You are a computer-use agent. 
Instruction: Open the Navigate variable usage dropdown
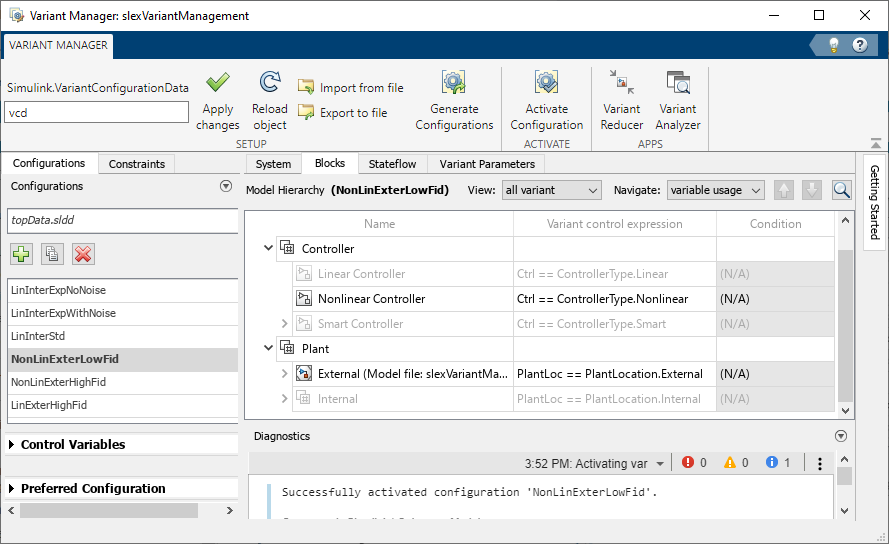(x=716, y=191)
